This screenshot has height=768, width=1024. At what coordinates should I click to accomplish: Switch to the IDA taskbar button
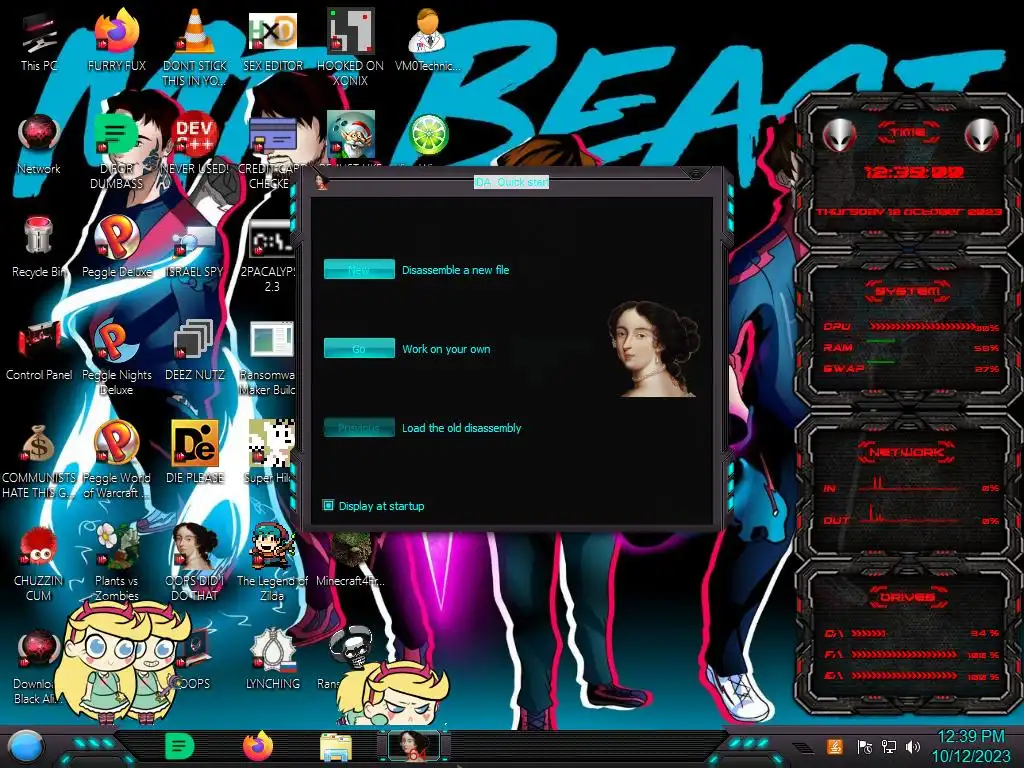coord(413,746)
